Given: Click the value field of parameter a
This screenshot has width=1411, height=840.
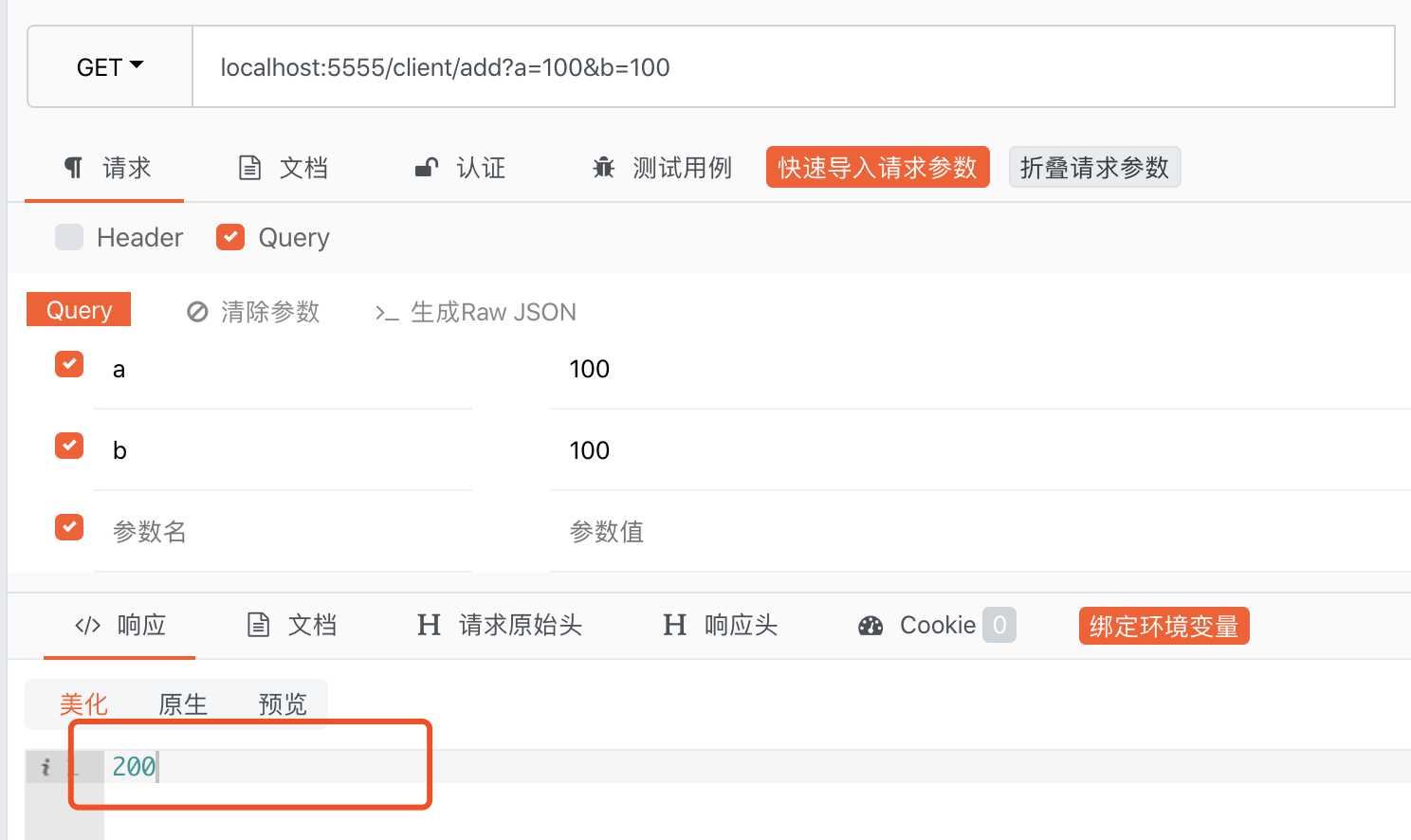Looking at the screenshot, I should pos(980,370).
